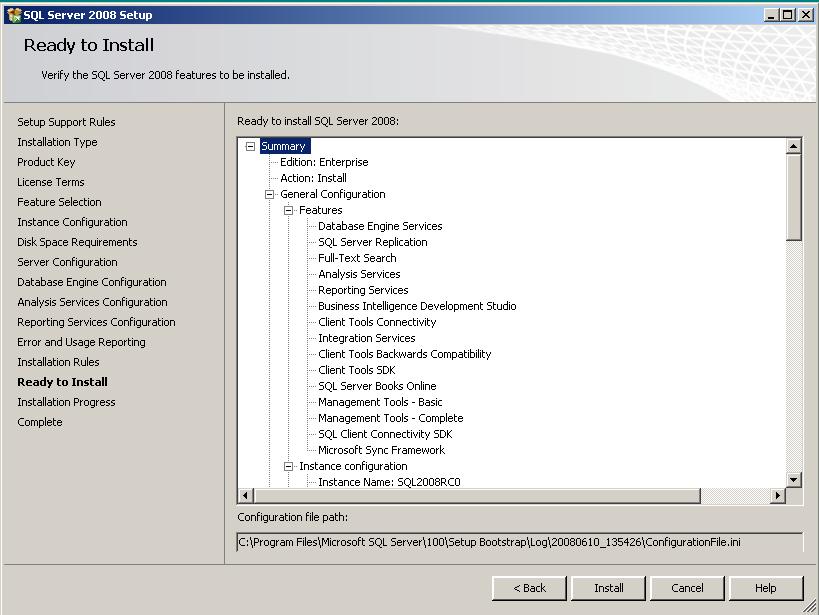The image size is (819, 615).
Task: Click Server Configuration step
Action: (67, 262)
